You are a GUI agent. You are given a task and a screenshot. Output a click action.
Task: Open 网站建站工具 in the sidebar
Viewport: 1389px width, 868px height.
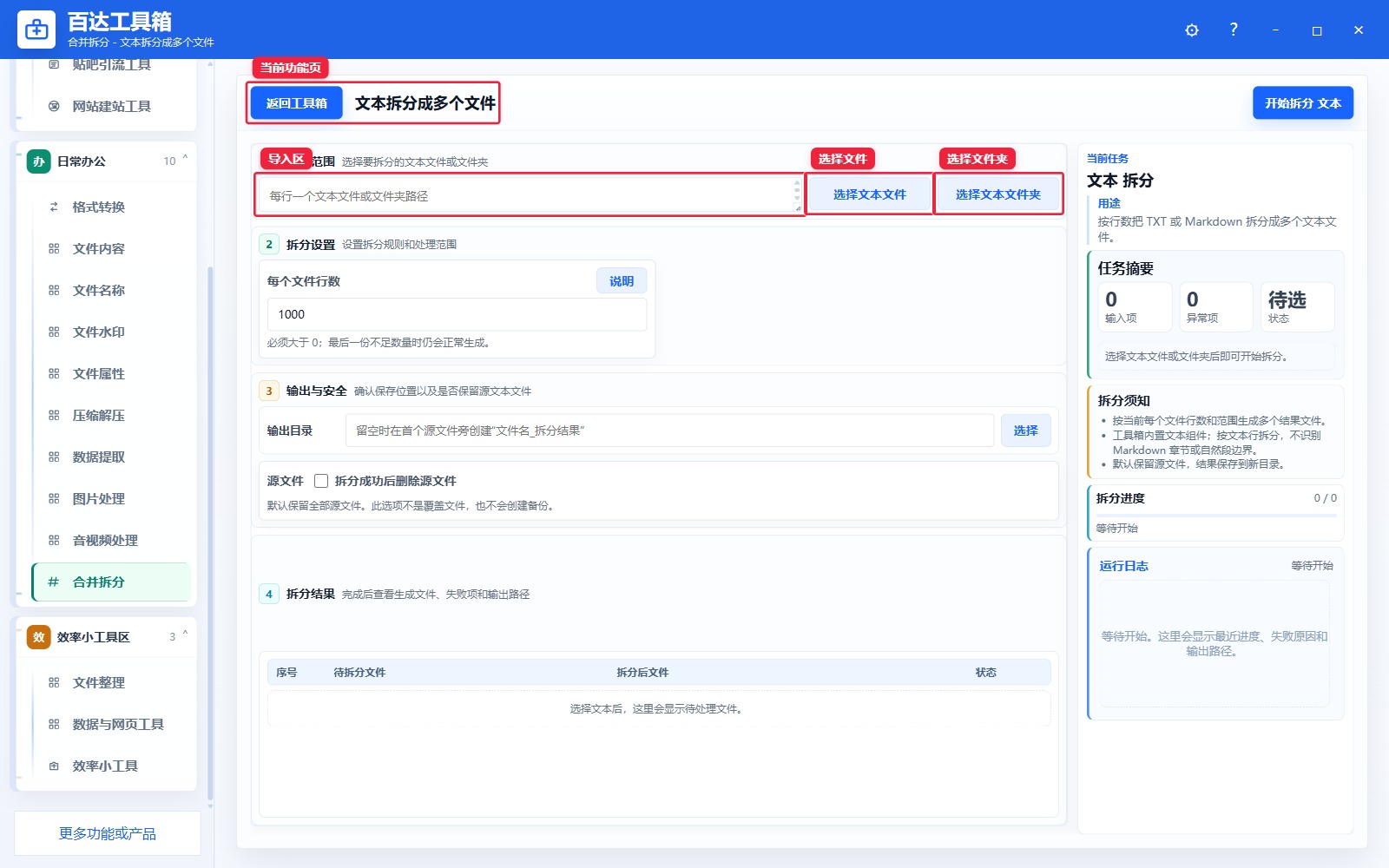click(x=111, y=106)
